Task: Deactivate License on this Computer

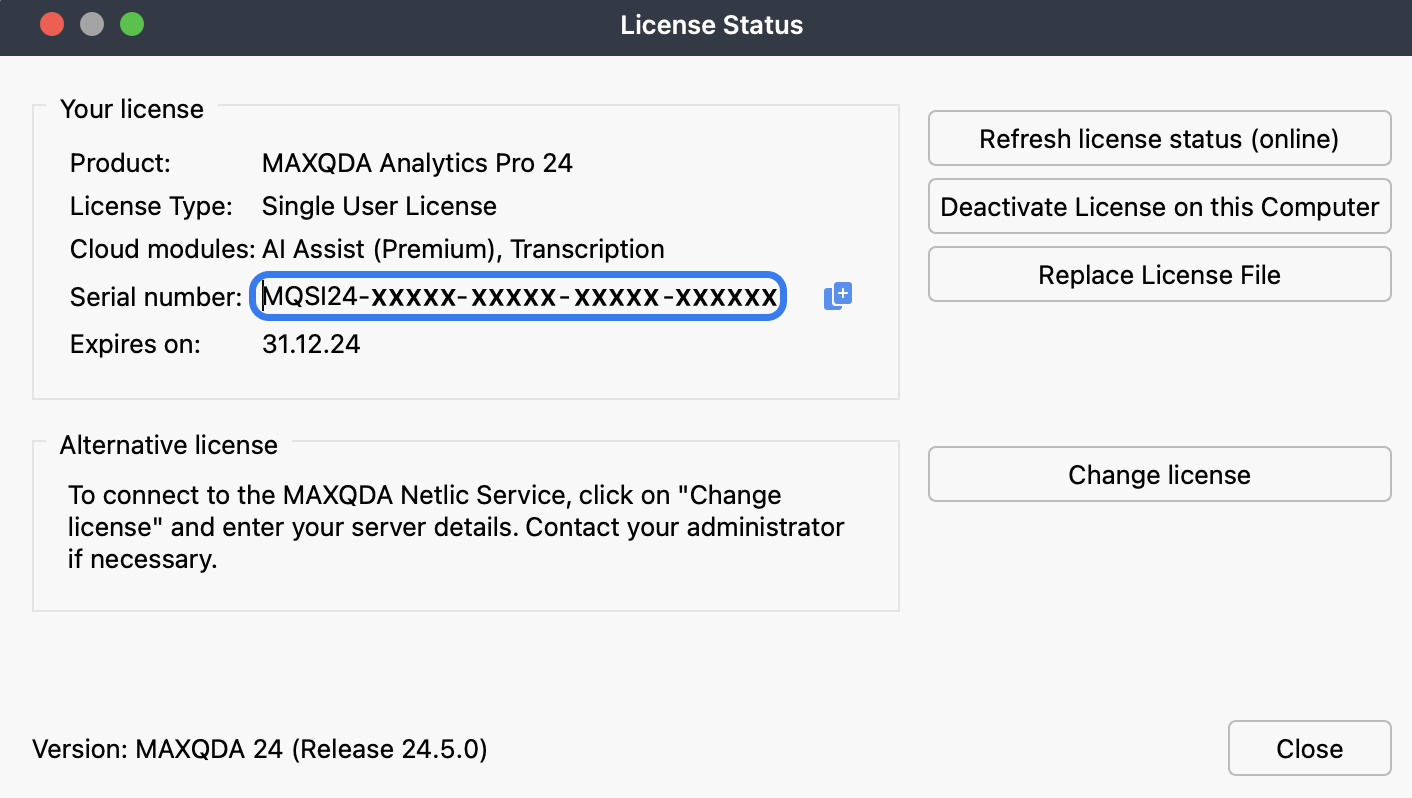Action: (1159, 206)
